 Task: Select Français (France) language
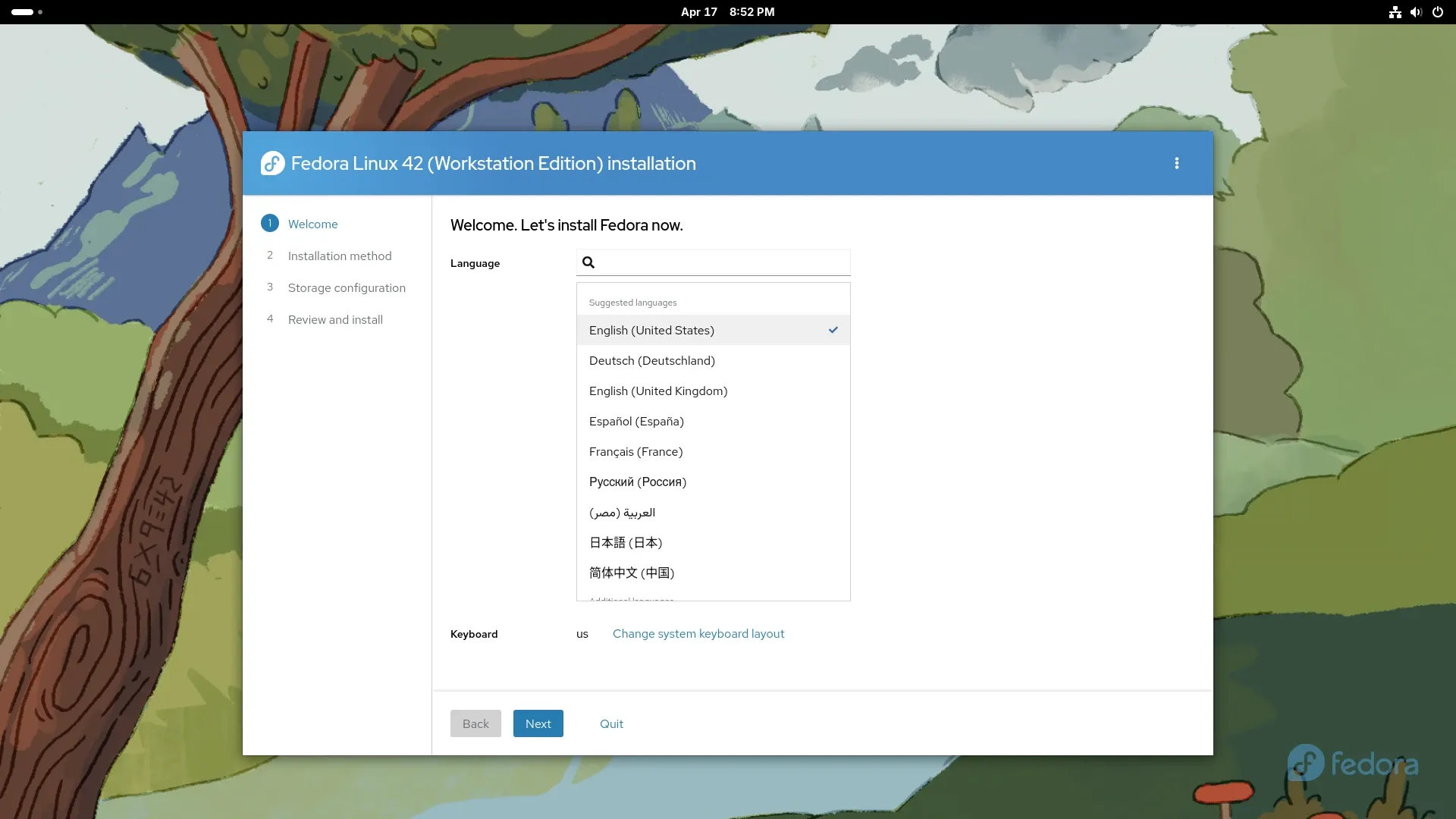coord(714,451)
